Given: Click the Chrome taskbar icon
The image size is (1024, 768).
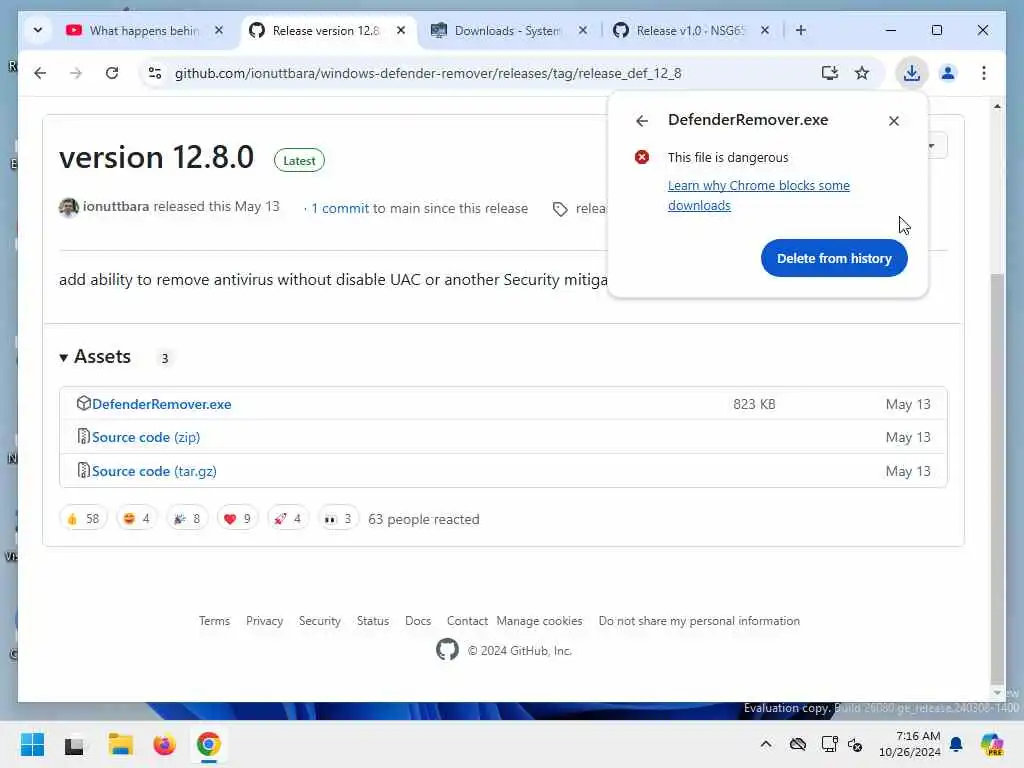Looking at the screenshot, I should pos(209,744).
